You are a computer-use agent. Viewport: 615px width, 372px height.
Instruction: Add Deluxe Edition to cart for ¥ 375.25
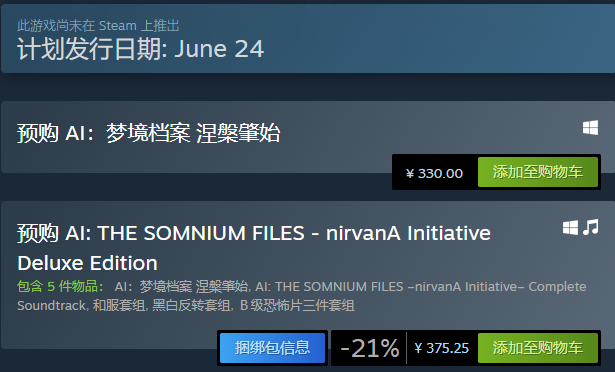click(x=538, y=348)
